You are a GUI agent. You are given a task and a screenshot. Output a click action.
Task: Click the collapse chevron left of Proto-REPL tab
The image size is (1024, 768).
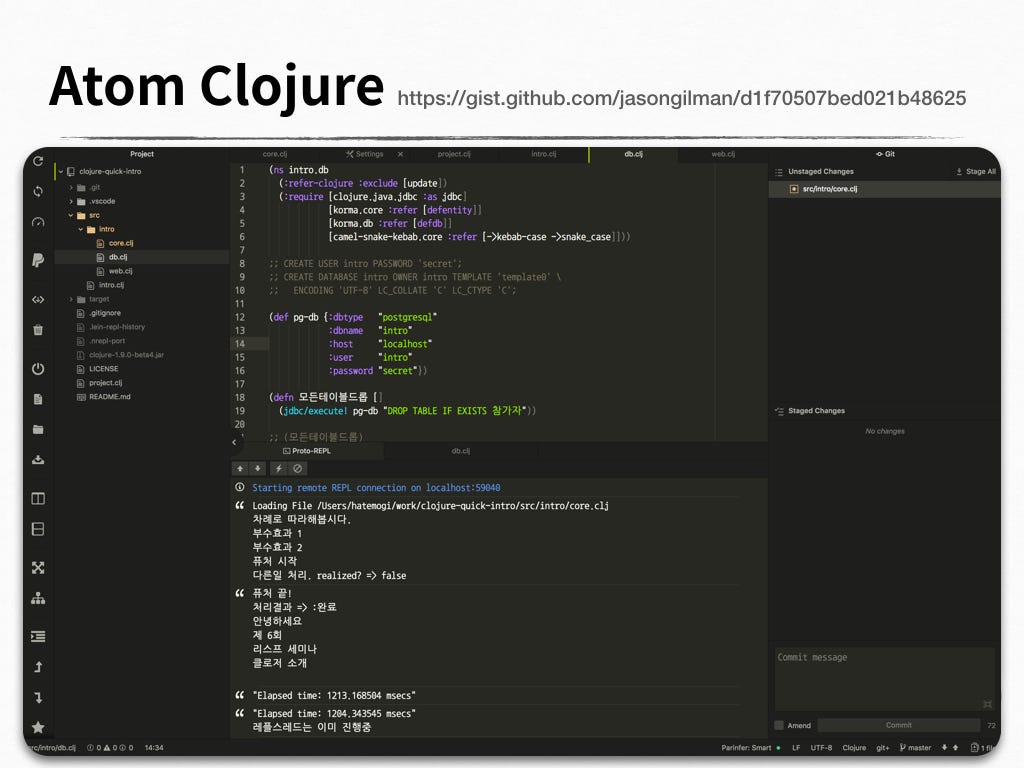[234, 442]
